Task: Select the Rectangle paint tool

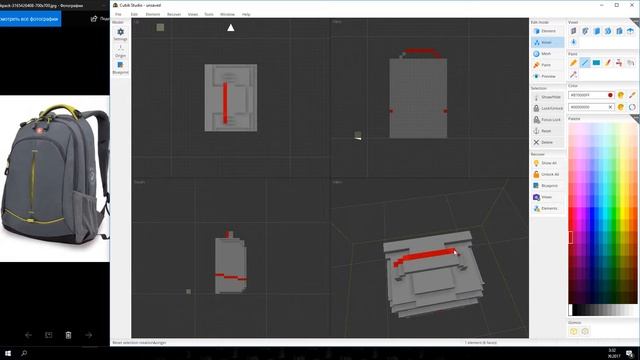Action: click(596, 62)
